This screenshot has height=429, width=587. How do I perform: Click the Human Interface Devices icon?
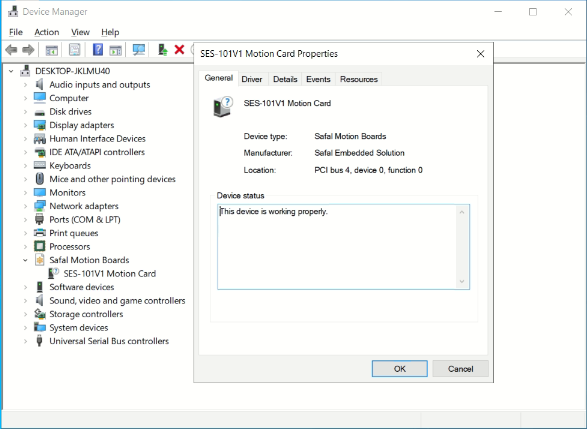point(40,139)
